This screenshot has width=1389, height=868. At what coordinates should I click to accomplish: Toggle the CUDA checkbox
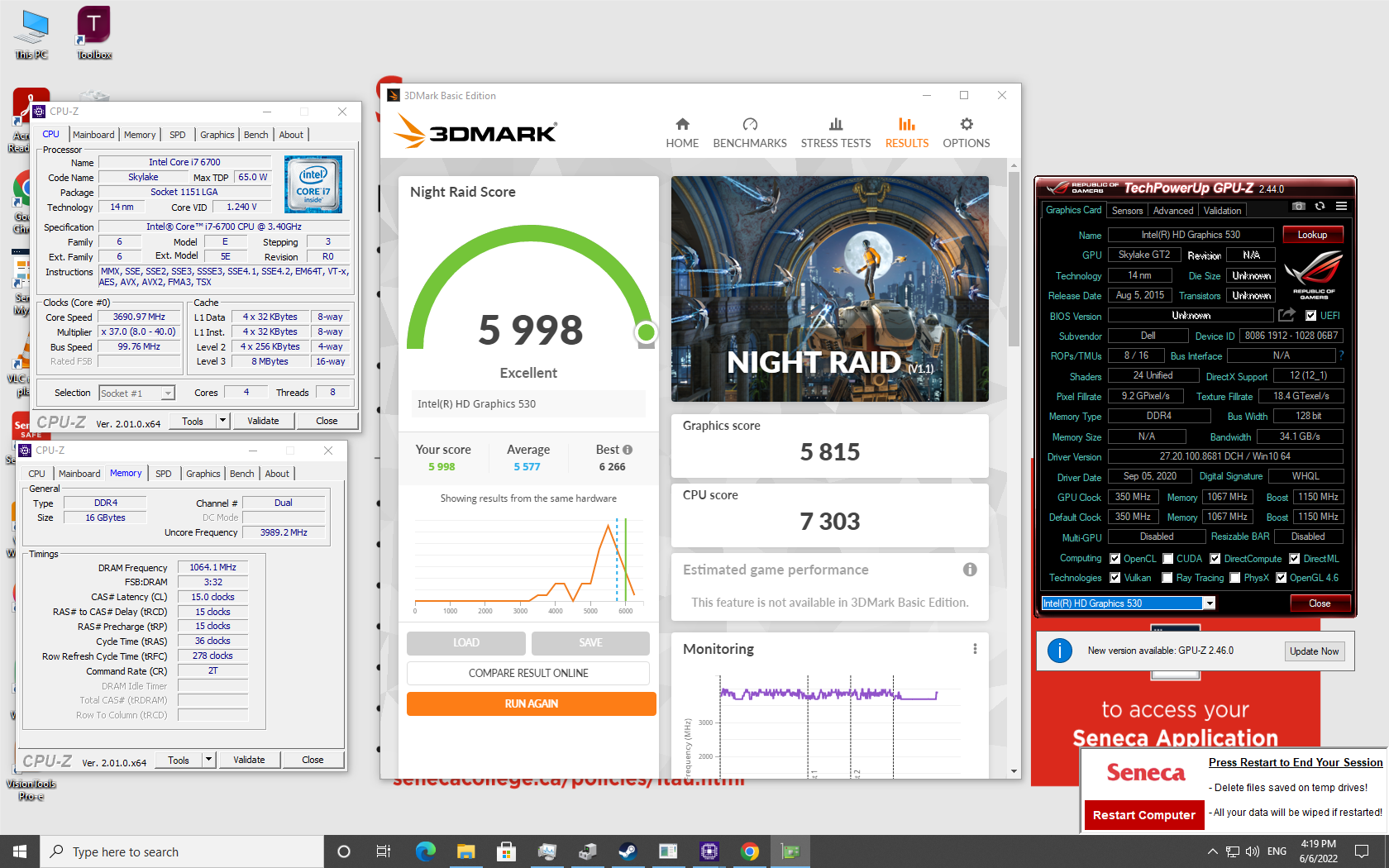coord(1168,559)
